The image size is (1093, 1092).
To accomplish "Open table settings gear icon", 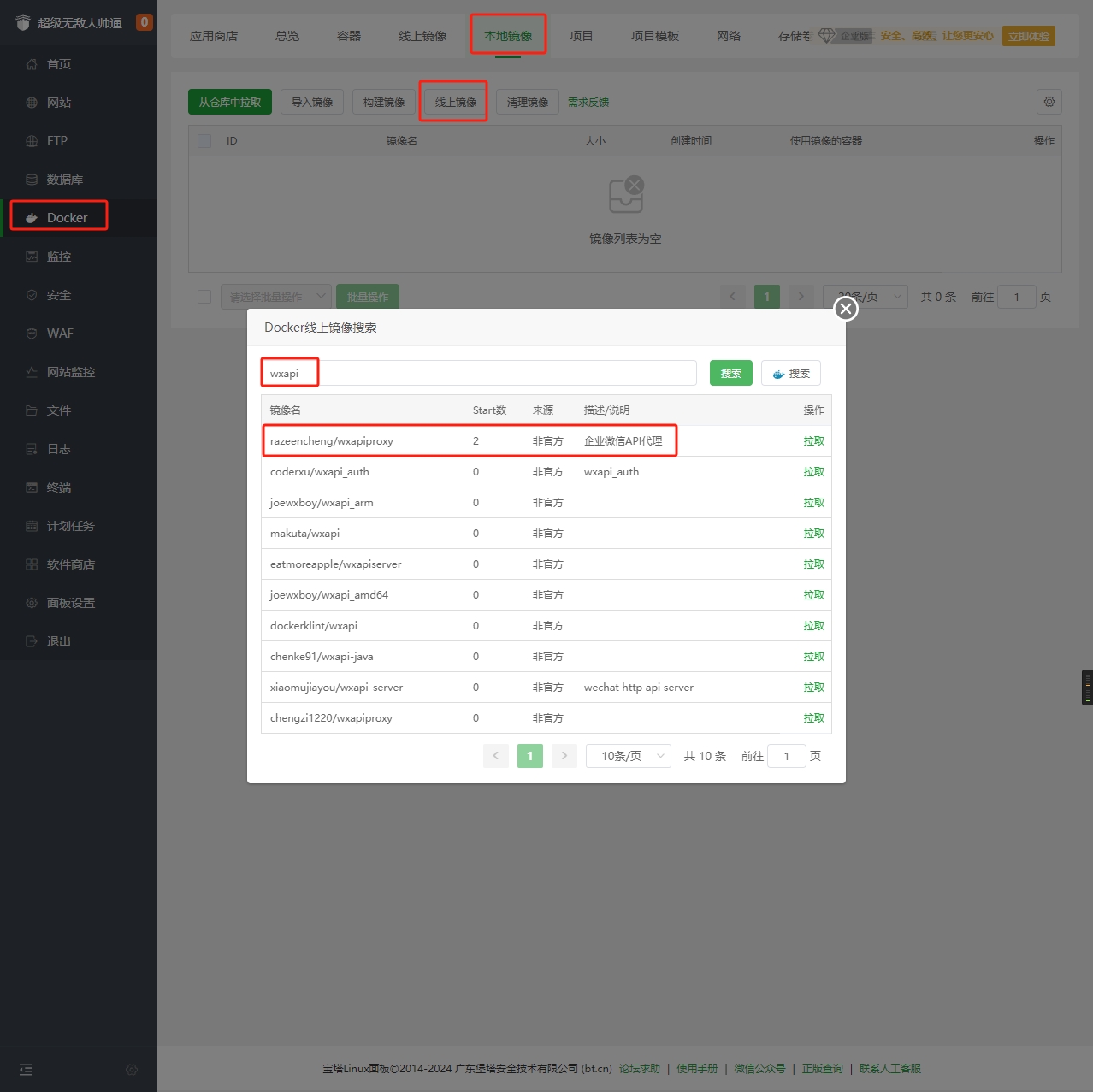I will click(x=1049, y=102).
